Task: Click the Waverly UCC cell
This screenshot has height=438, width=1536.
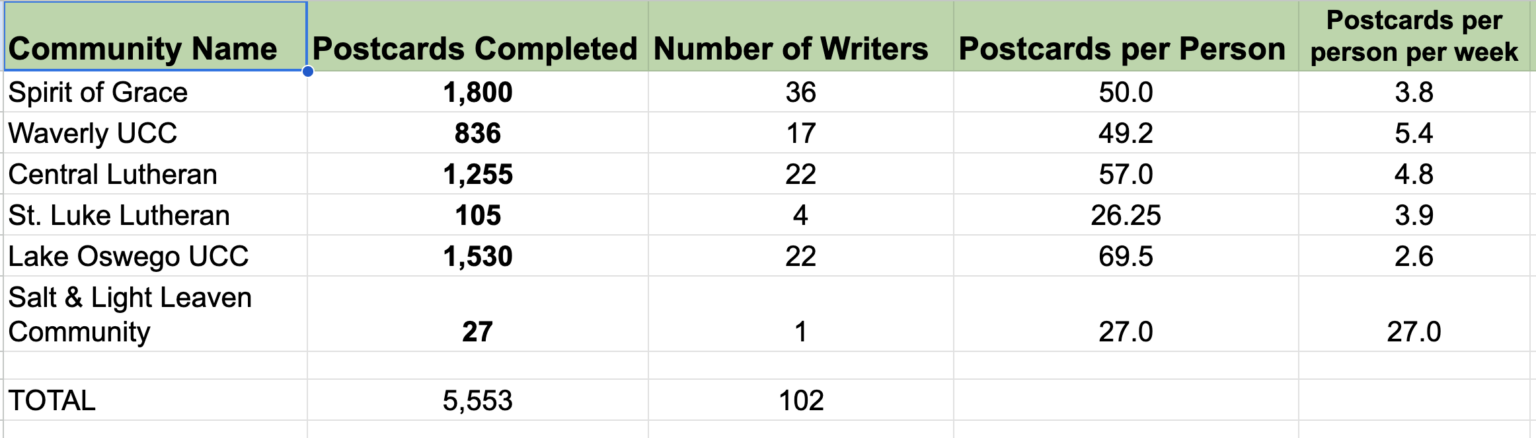Action: coord(153,132)
